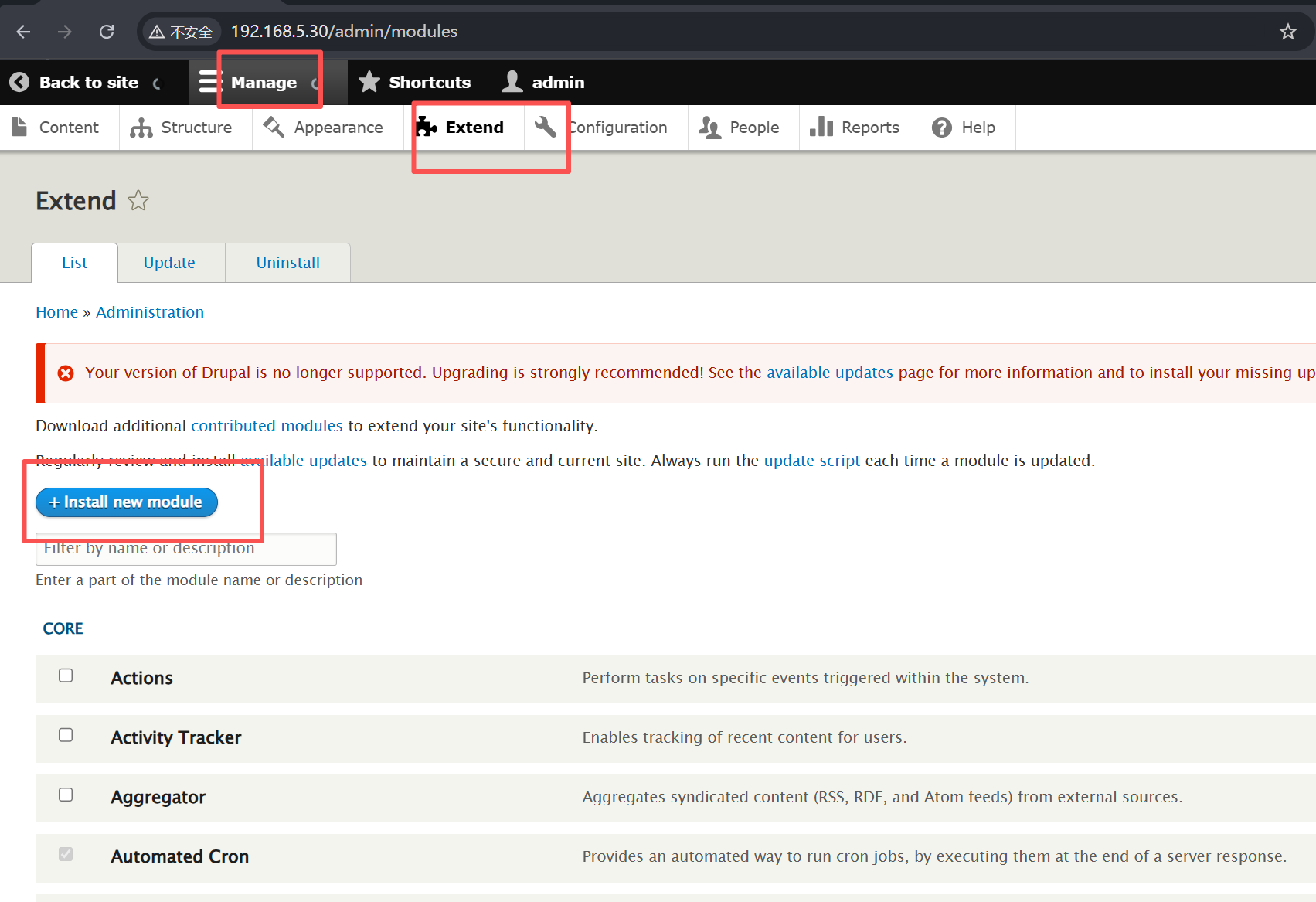The width and height of the screenshot is (1316, 902).
Task: Open the Reports menu item
Action: click(x=870, y=128)
